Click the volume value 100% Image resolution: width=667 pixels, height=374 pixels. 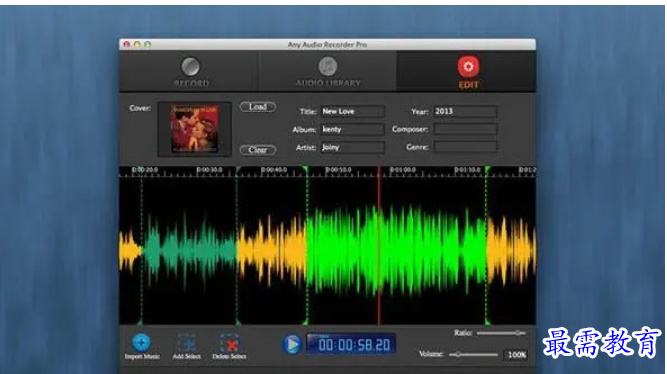(x=516, y=354)
